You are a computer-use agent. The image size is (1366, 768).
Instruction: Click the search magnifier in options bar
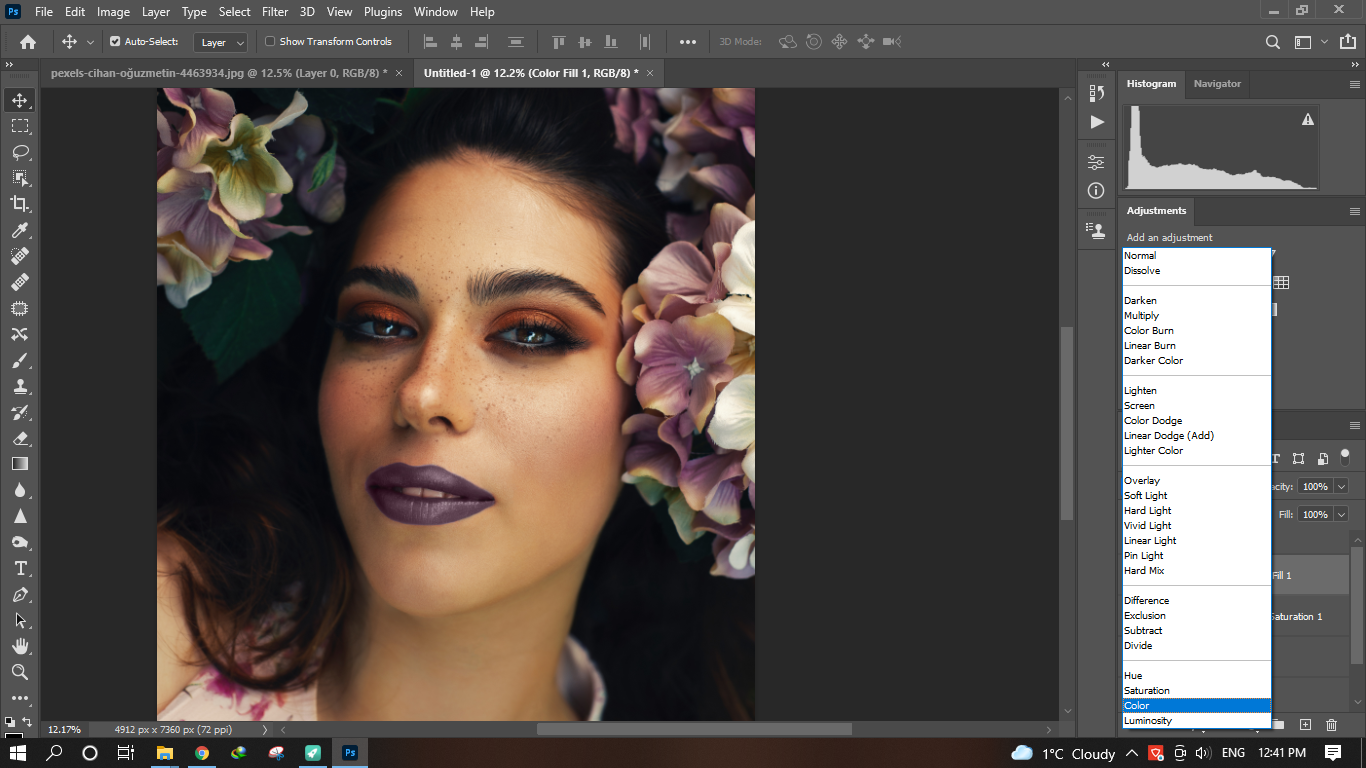1273,42
